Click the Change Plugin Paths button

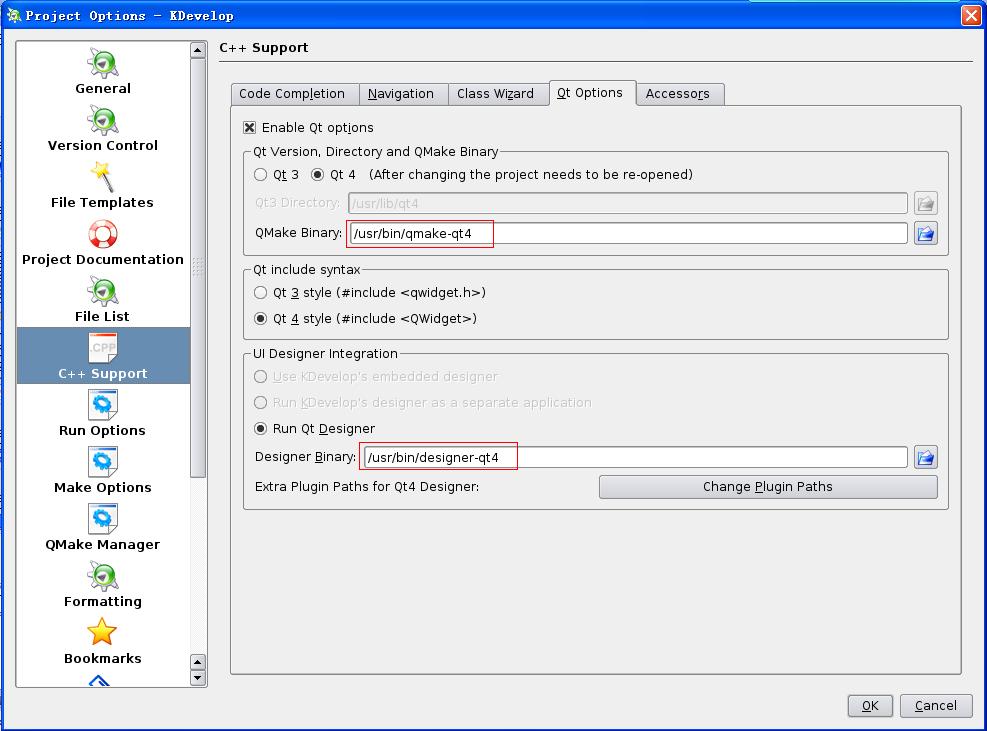(768, 487)
